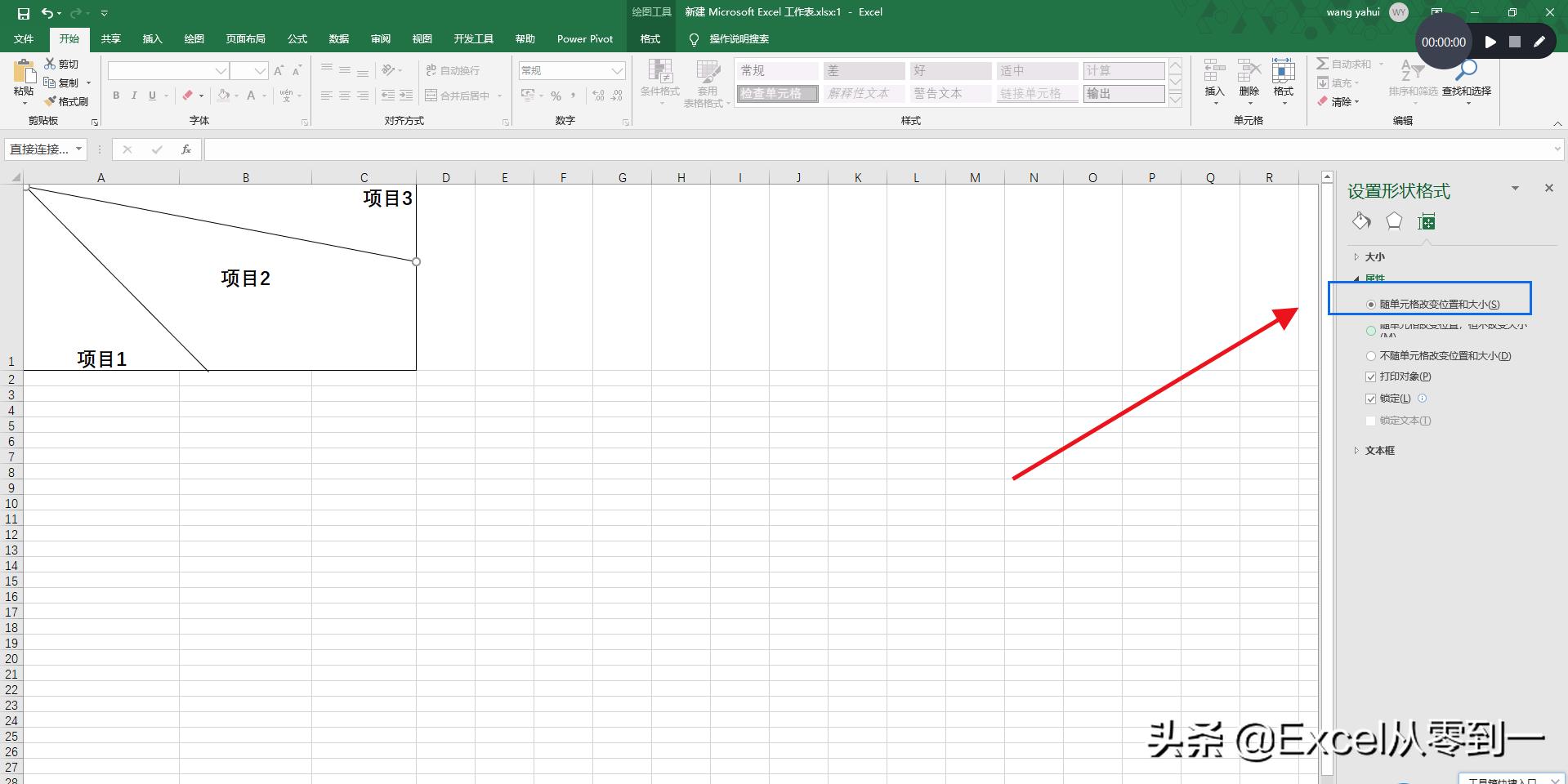Screen dimensions: 1568x784
Task: Select row 5 header
Action: pyautogui.click(x=11, y=425)
